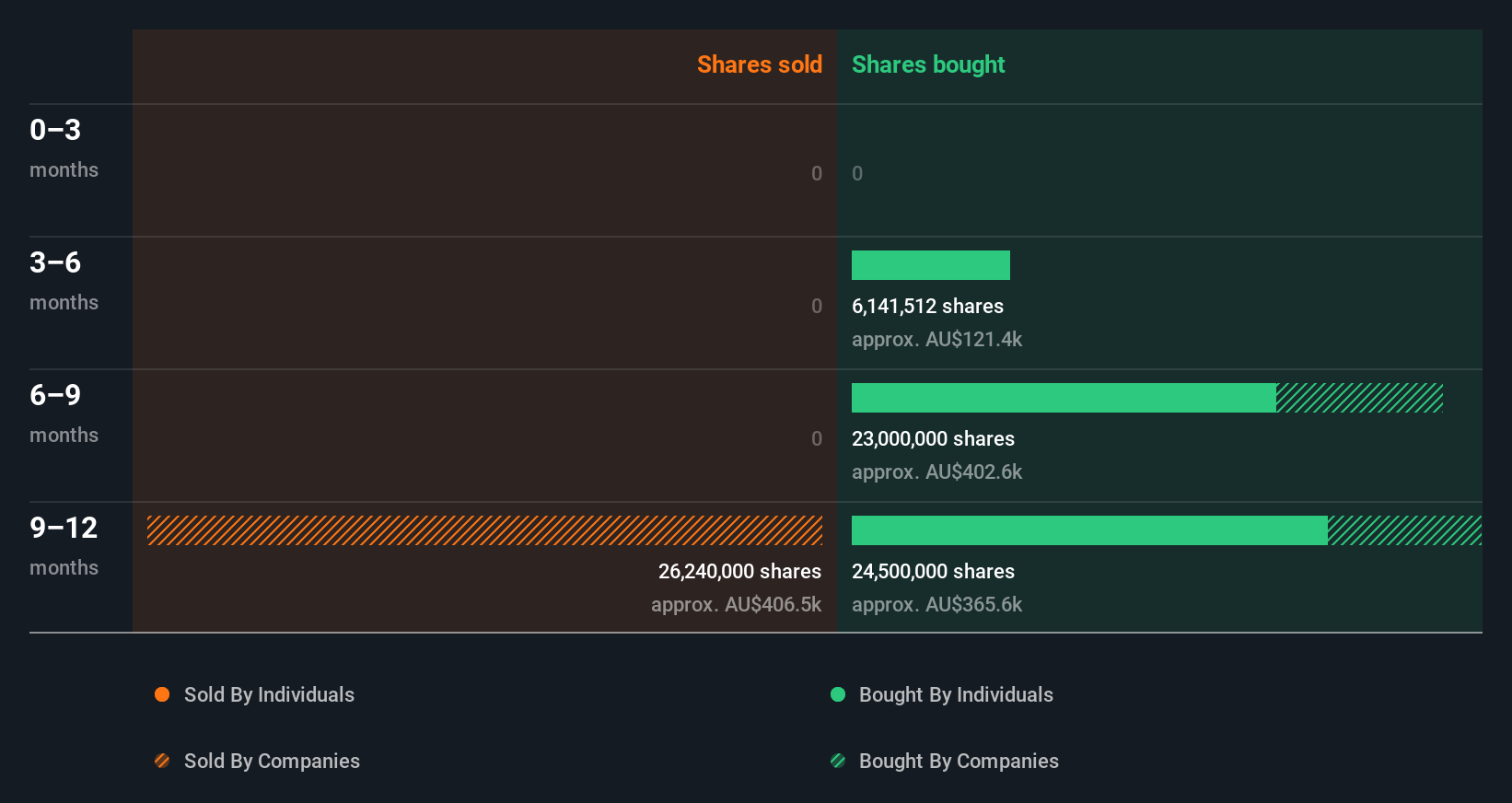The image size is (1512, 803).
Task: Click the 0–3 months row label
Action: [x=64, y=147]
